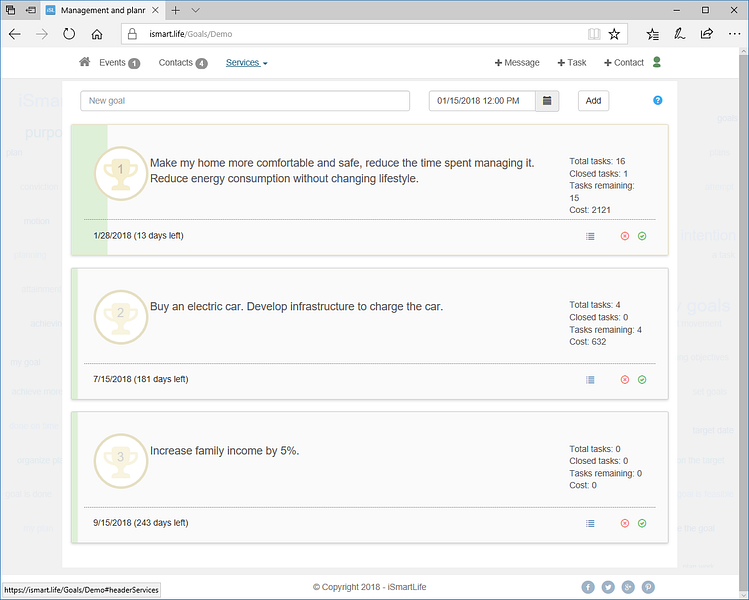This screenshot has height=600, width=749.
Task: Go back to the previous page
Action: click(x=15, y=34)
